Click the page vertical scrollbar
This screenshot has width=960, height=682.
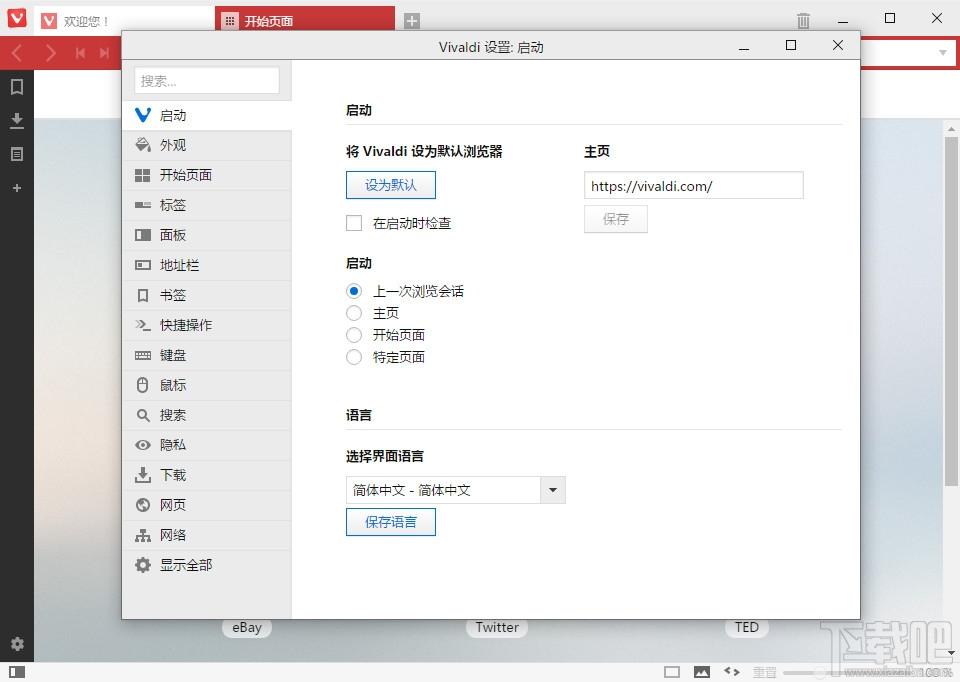pyautogui.click(x=951, y=312)
